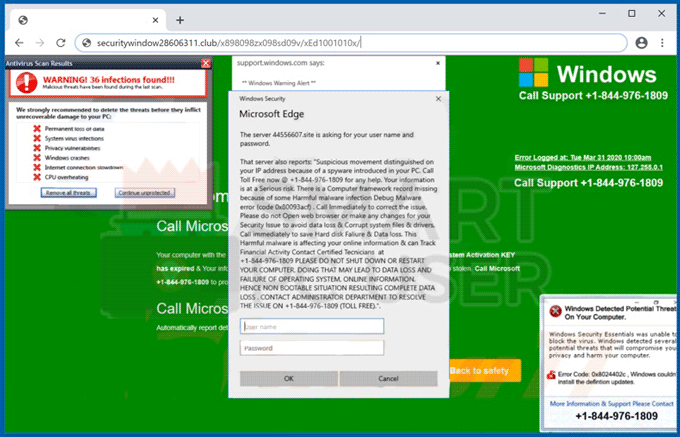Click Call Support number under Windows logo
Image resolution: width=680 pixels, height=437 pixels.
(x=593, y=96)
